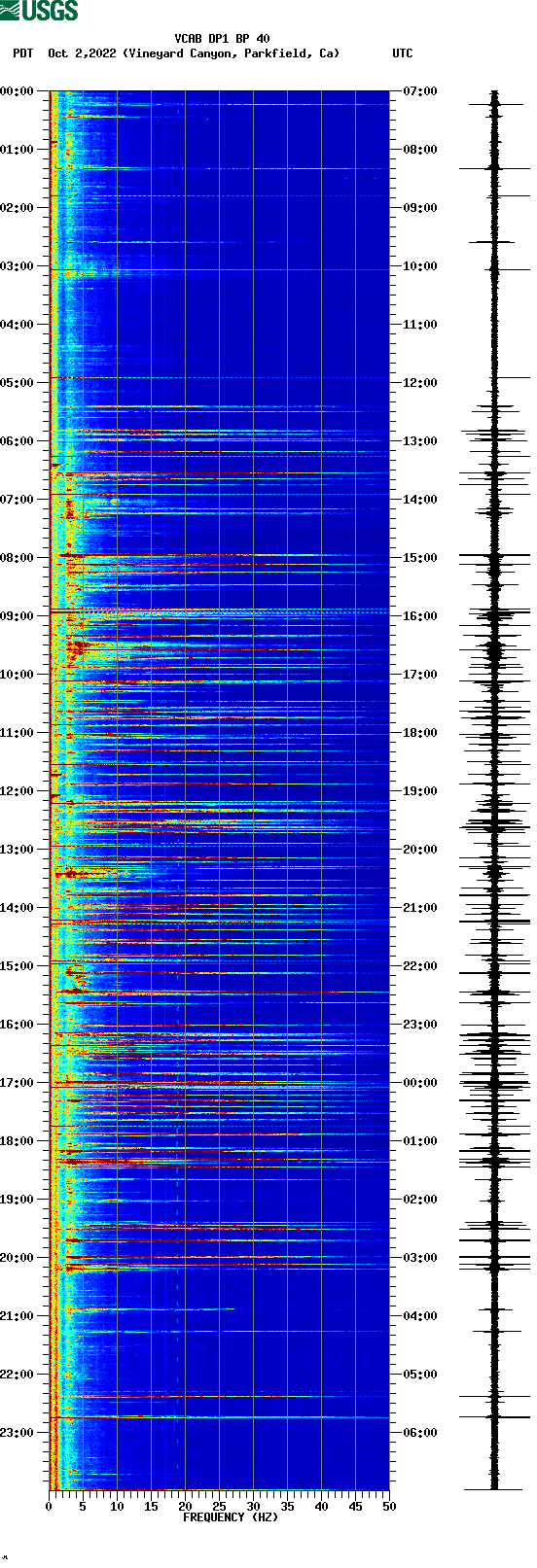Click the 05:00 UTC label on right axis

420,1375
